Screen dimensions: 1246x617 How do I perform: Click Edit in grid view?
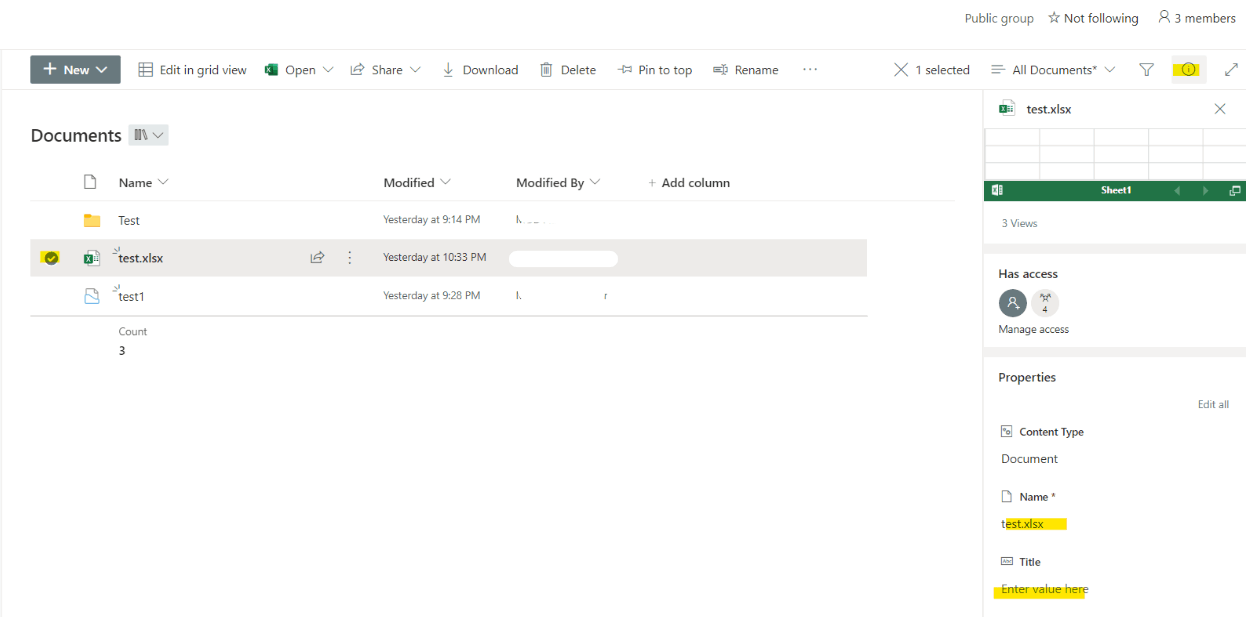click(192, 70)
